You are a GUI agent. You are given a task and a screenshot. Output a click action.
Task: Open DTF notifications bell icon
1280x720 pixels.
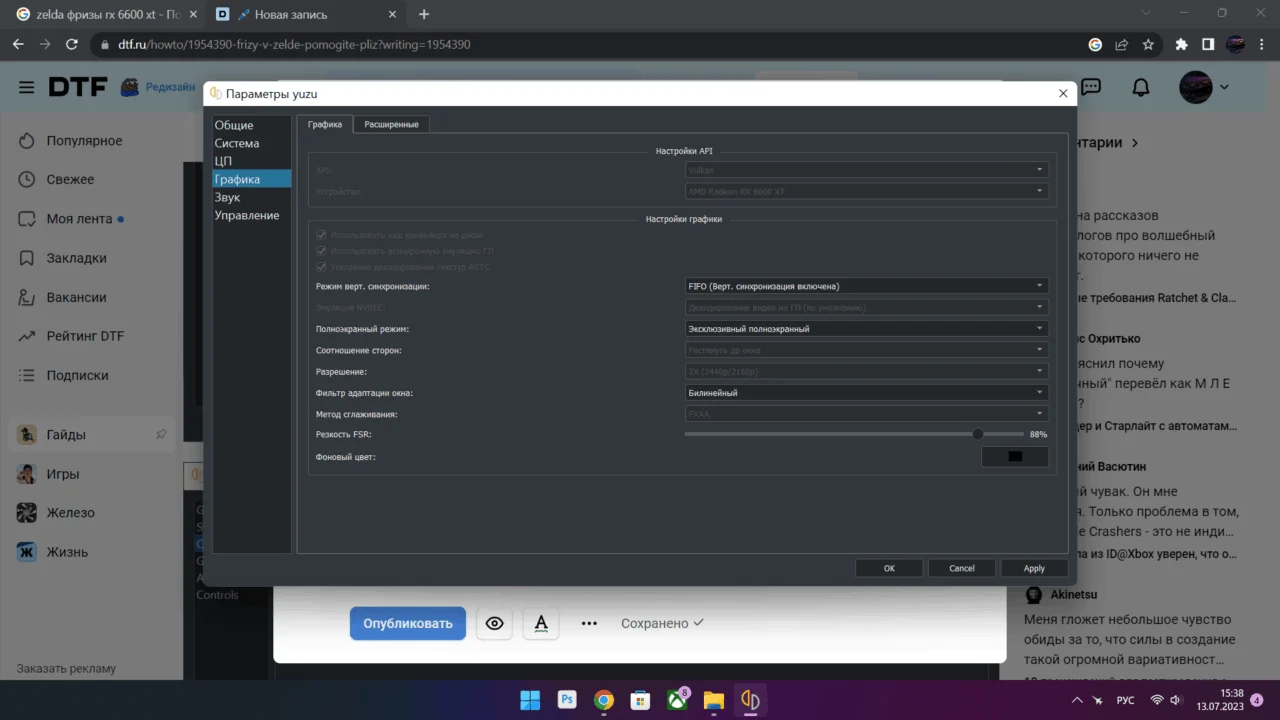pyautogui.click(x=1141, y=87)
